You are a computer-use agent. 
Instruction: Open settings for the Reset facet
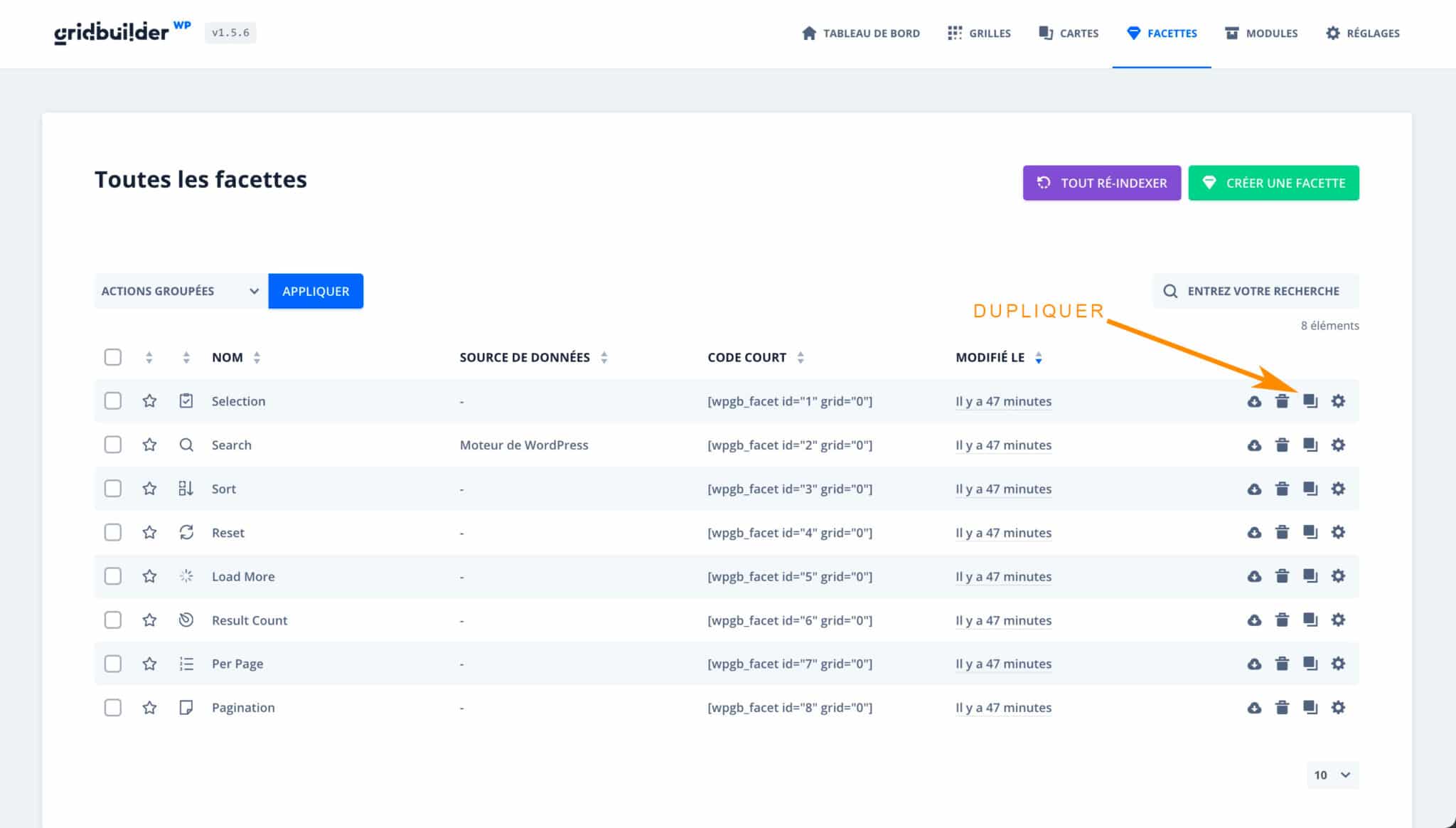click(x=1339, y=532)
